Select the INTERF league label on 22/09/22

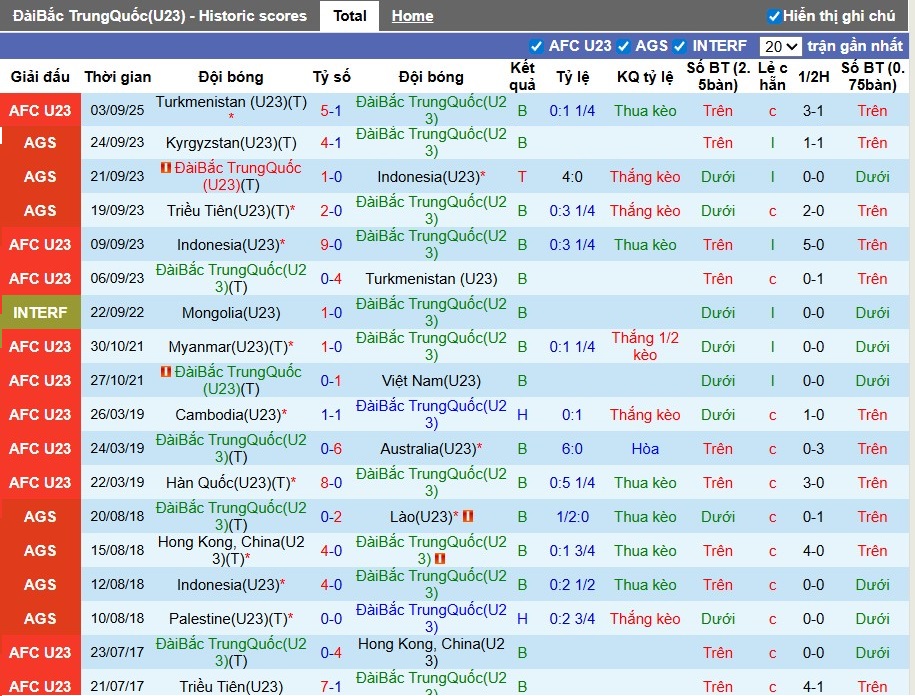pos(40,313)
